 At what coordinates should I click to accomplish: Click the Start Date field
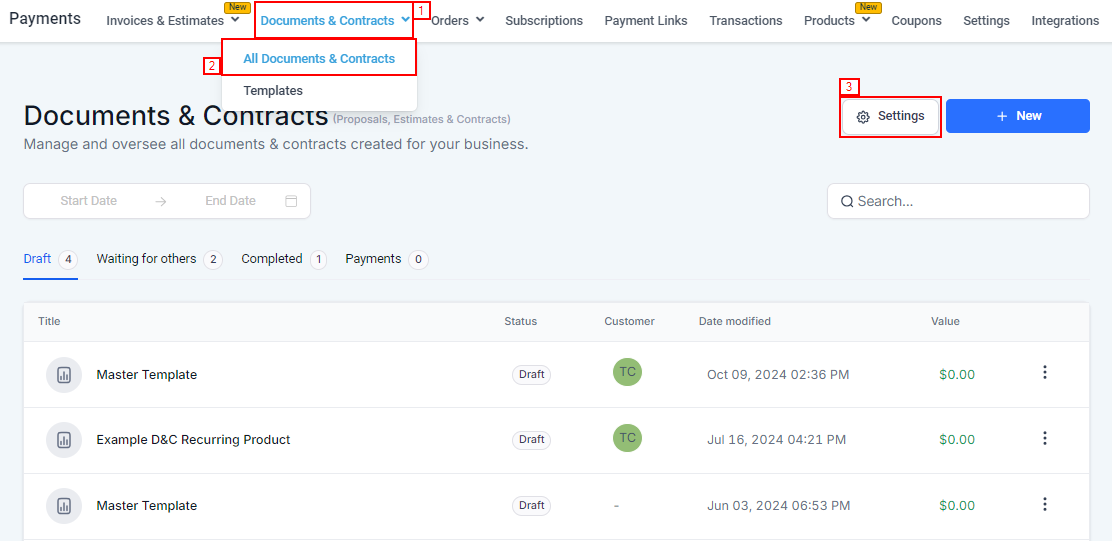coord(89,201)
